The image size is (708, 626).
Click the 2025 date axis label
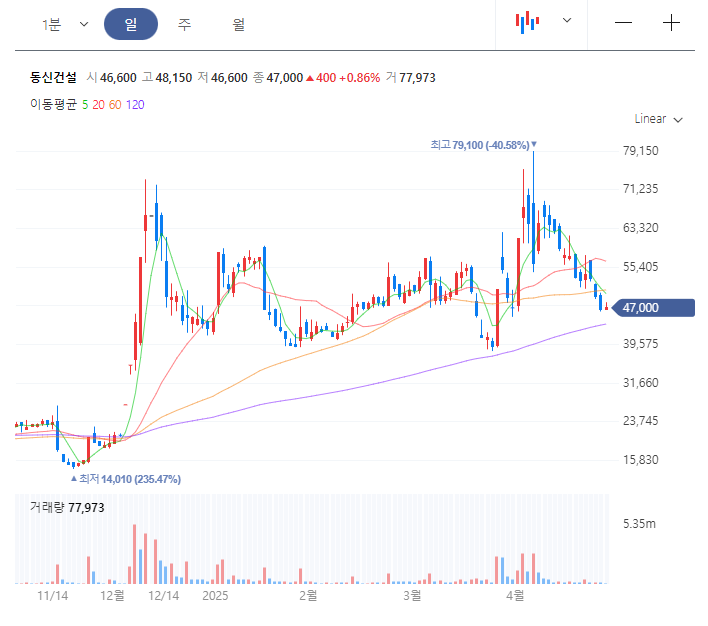tap(215, 596)
